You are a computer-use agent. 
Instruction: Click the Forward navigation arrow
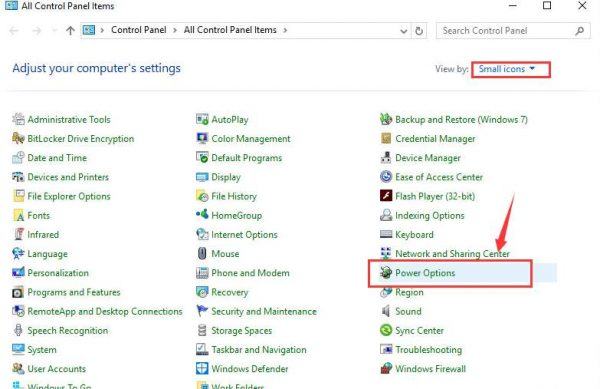[x=36, y=31]
